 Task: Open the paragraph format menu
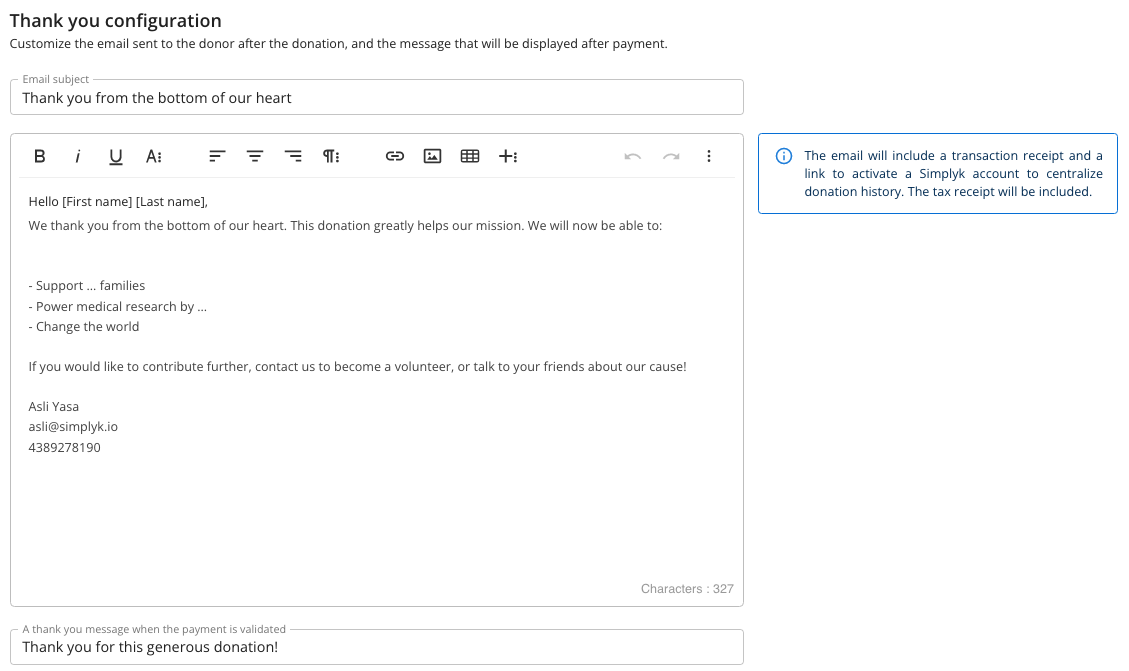pyautogui.click(x=331, y=156)
